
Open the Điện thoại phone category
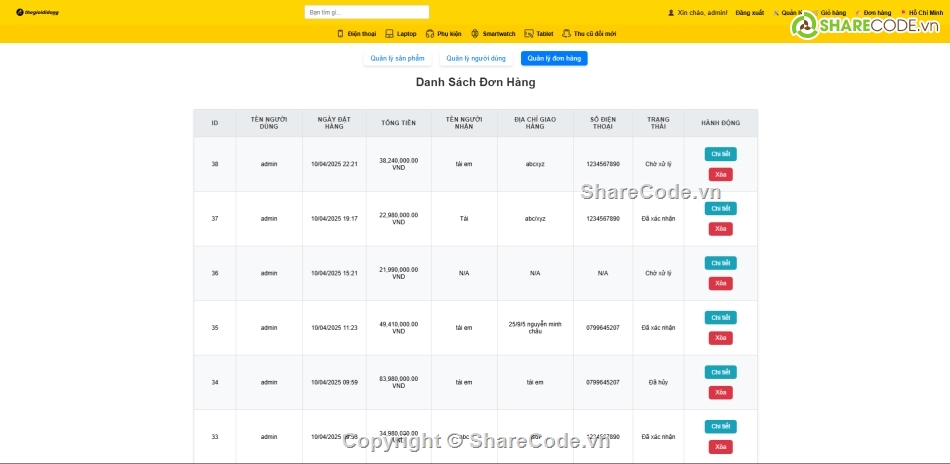356,34
